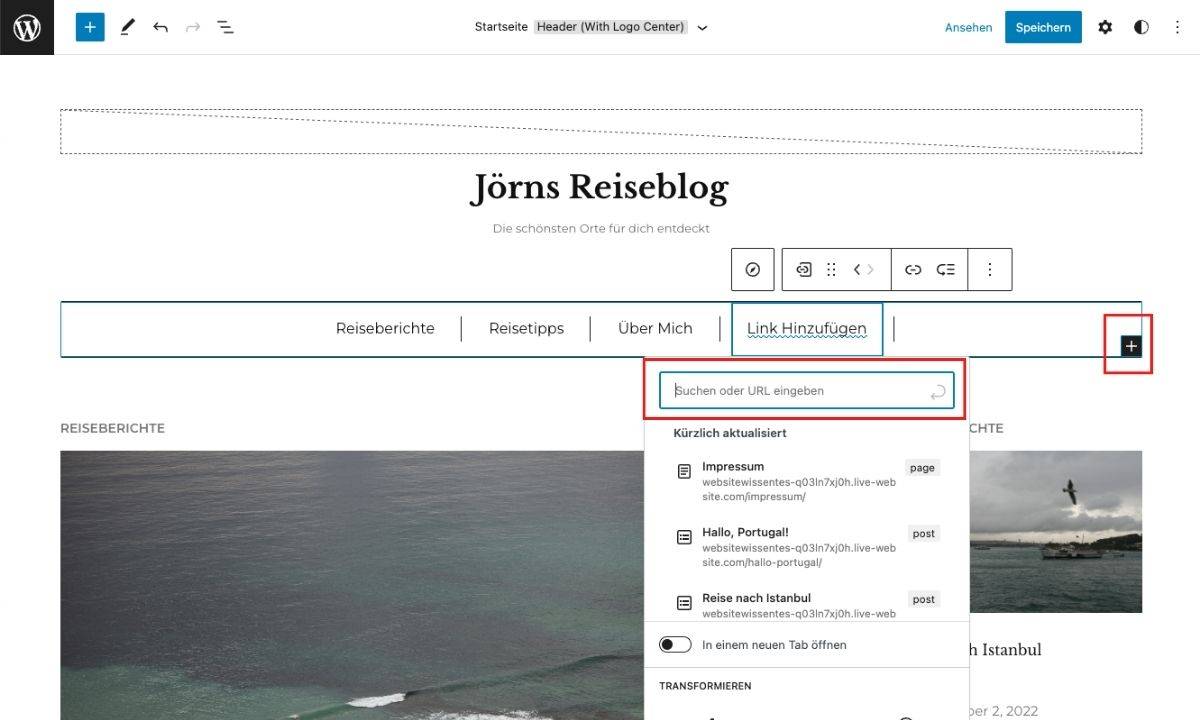Redo the change
Viewport: 1200px width, 720px height.
click(x=193, y=27)
